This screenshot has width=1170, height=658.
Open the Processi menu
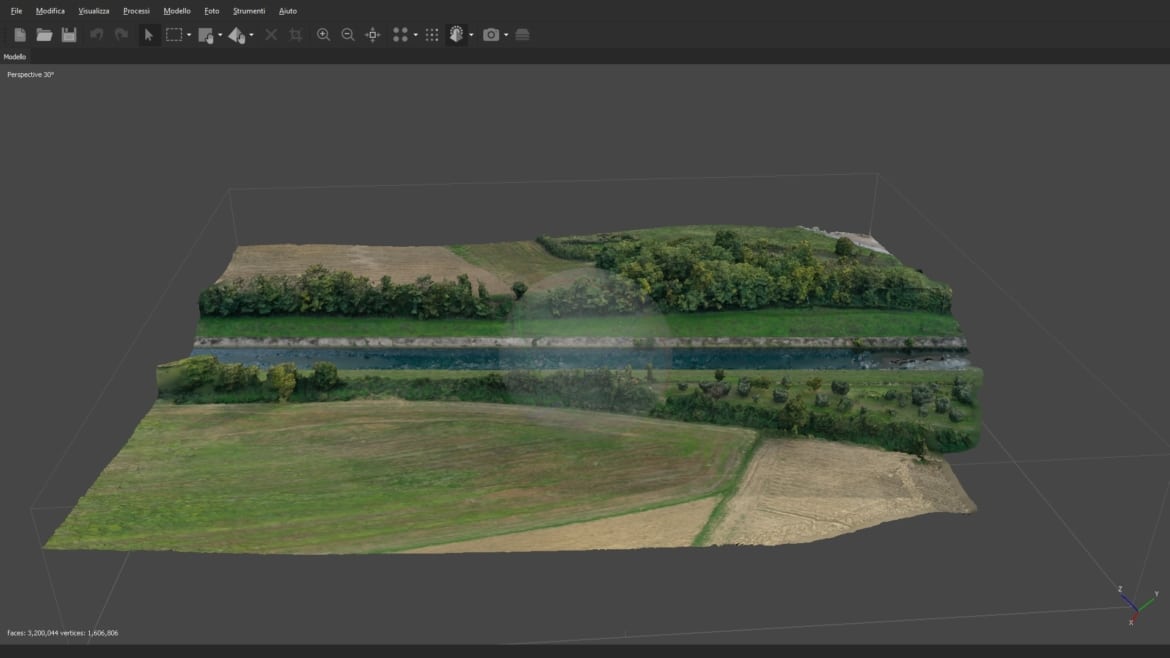(137, 11)
